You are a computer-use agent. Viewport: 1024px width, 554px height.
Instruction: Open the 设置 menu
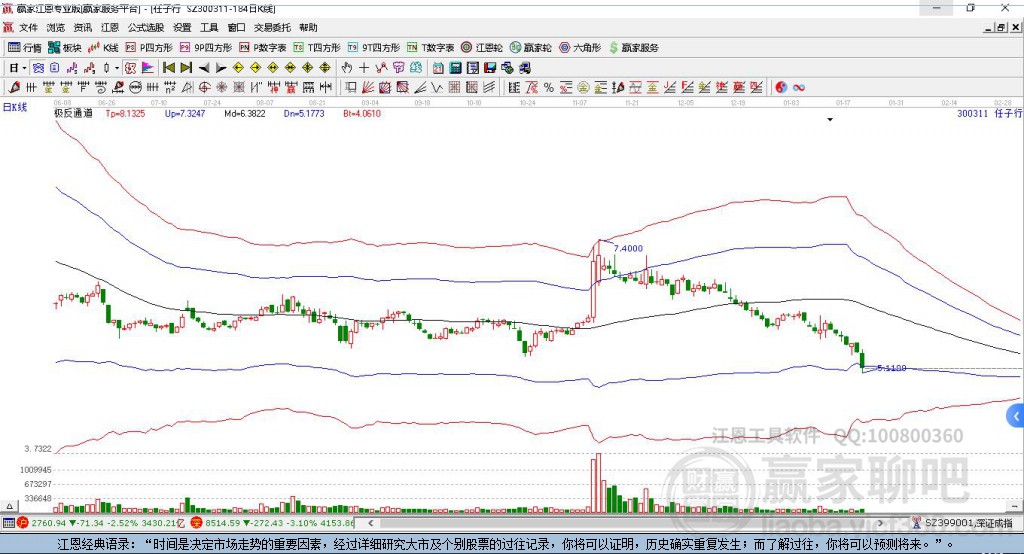(182, 27)
